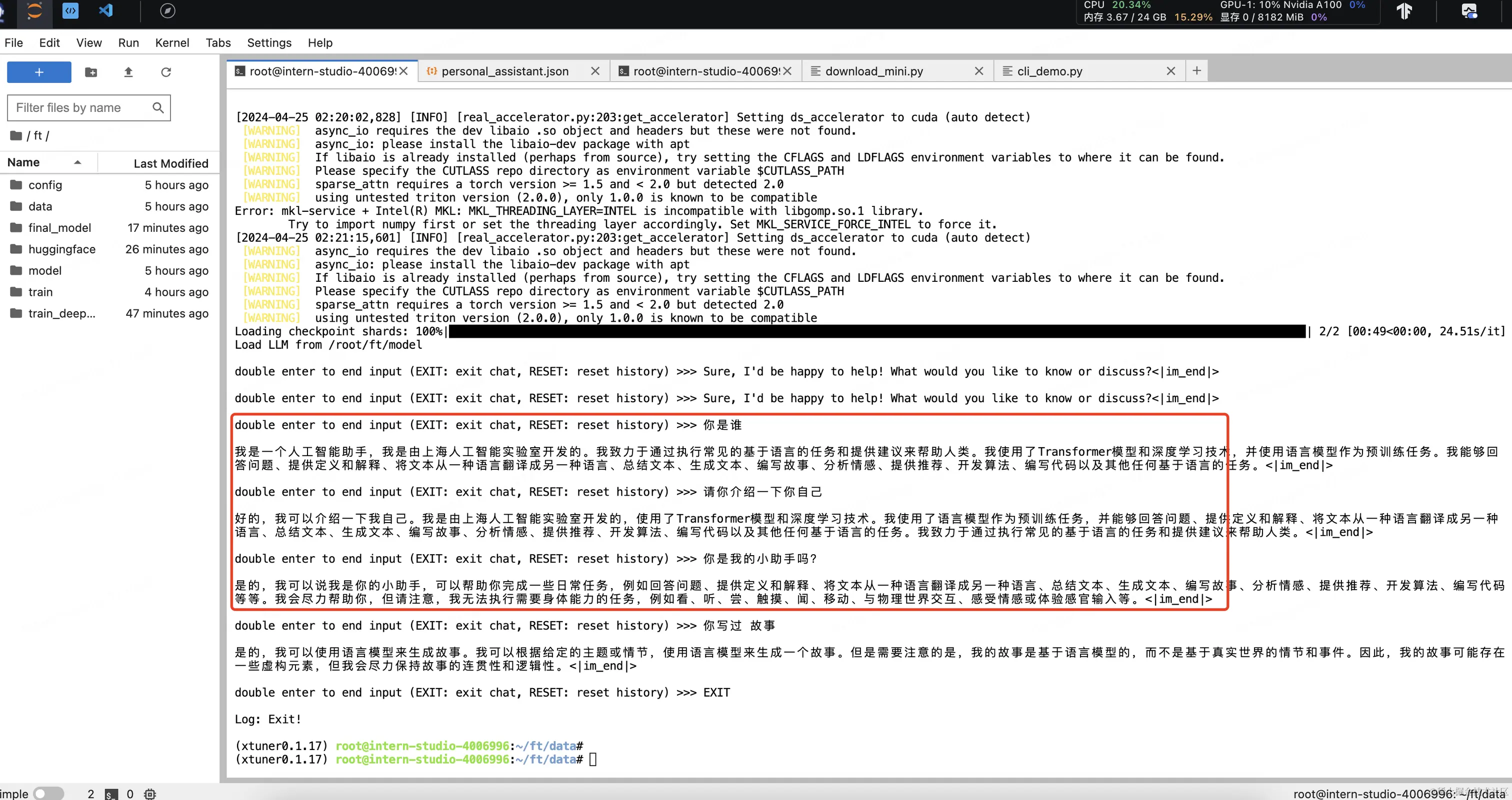Click the new folder icon

coord(91,72)
